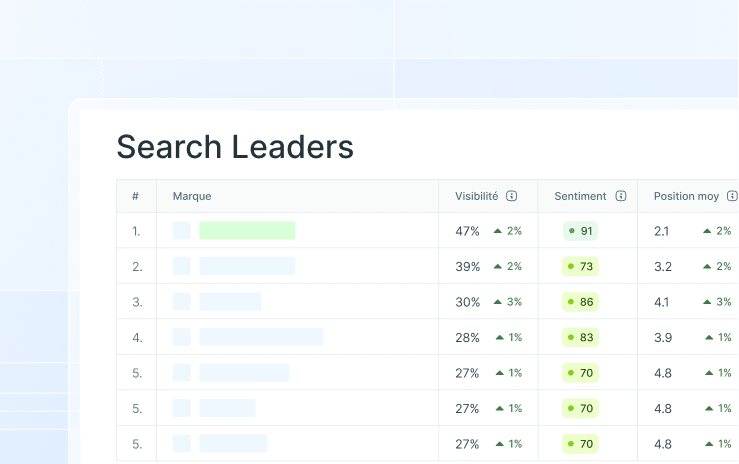Click the brand name placeholder in row 4
The width and height of the screenshot is (739, 464).
coord(261,337)
